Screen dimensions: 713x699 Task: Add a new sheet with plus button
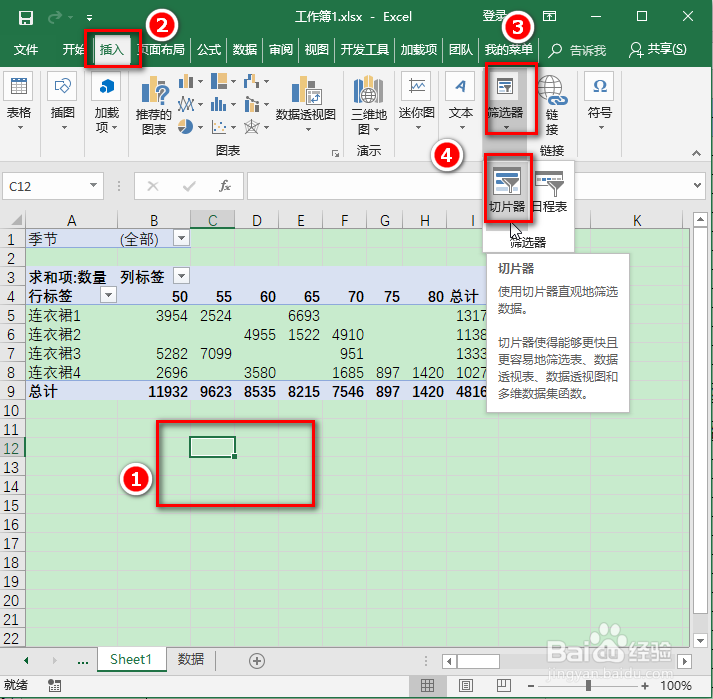click(x=257, y=661)
